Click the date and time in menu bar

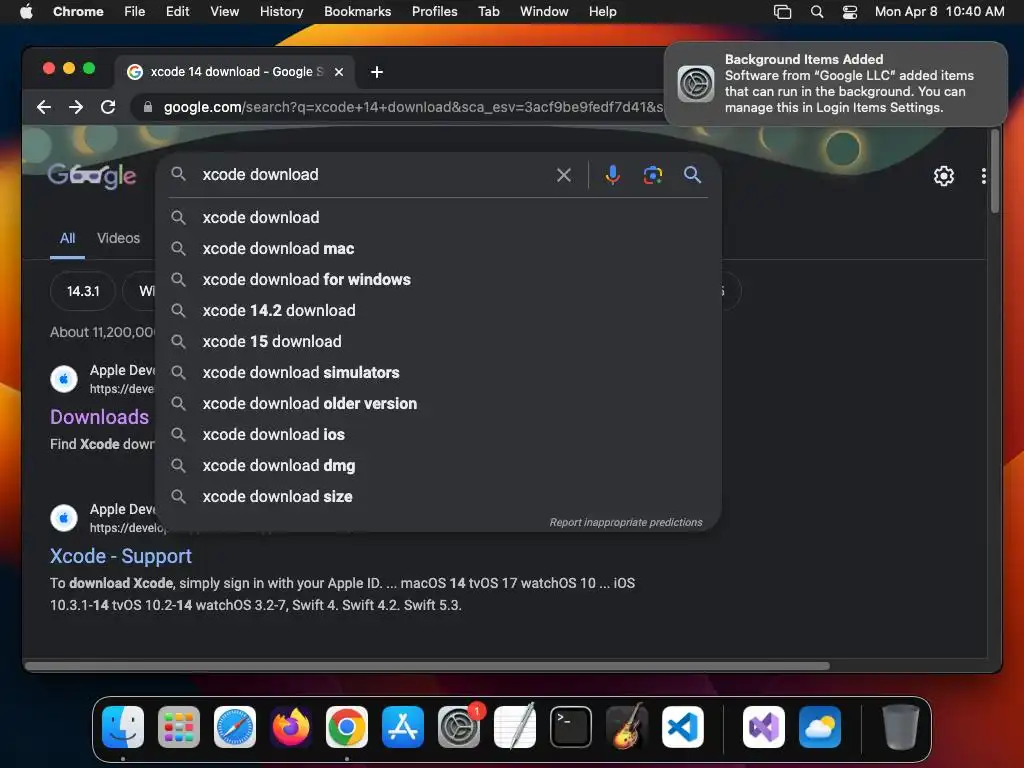939,12
